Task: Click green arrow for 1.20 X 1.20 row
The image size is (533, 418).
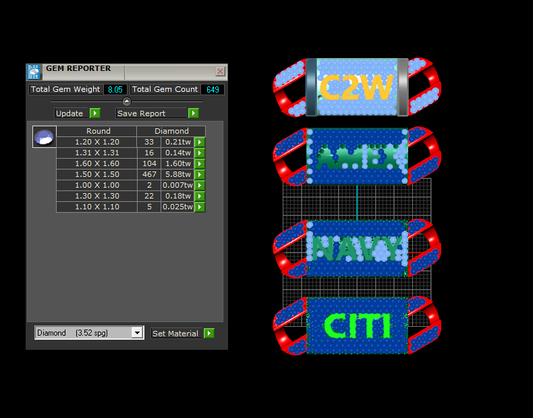Action: (x=200, y=142)
